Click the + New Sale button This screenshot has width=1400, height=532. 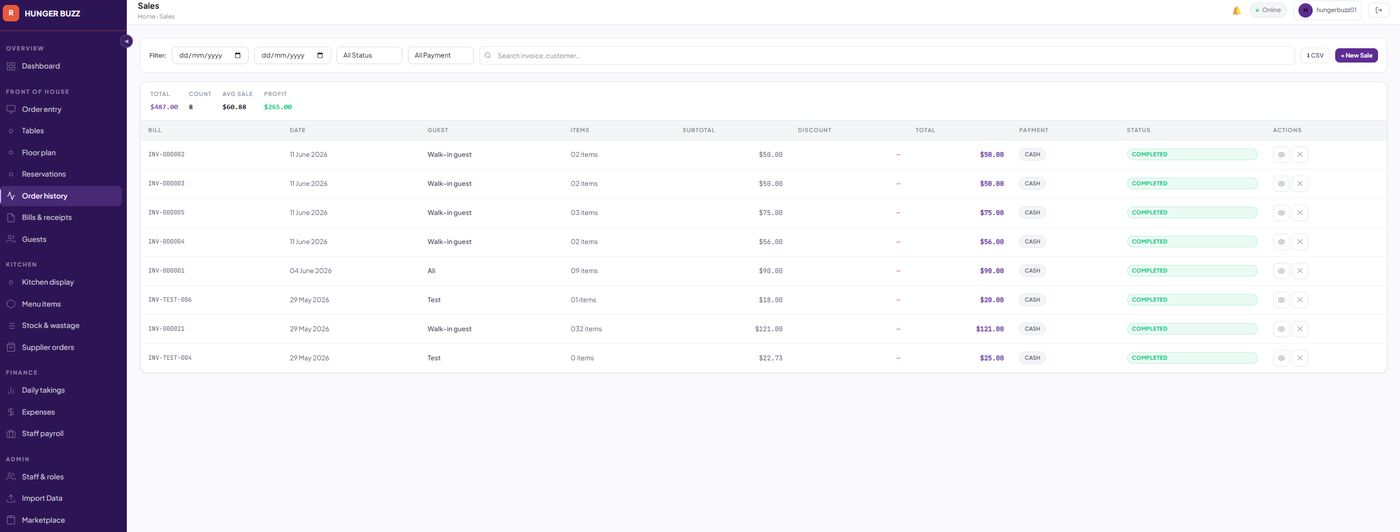(1356, 55)
